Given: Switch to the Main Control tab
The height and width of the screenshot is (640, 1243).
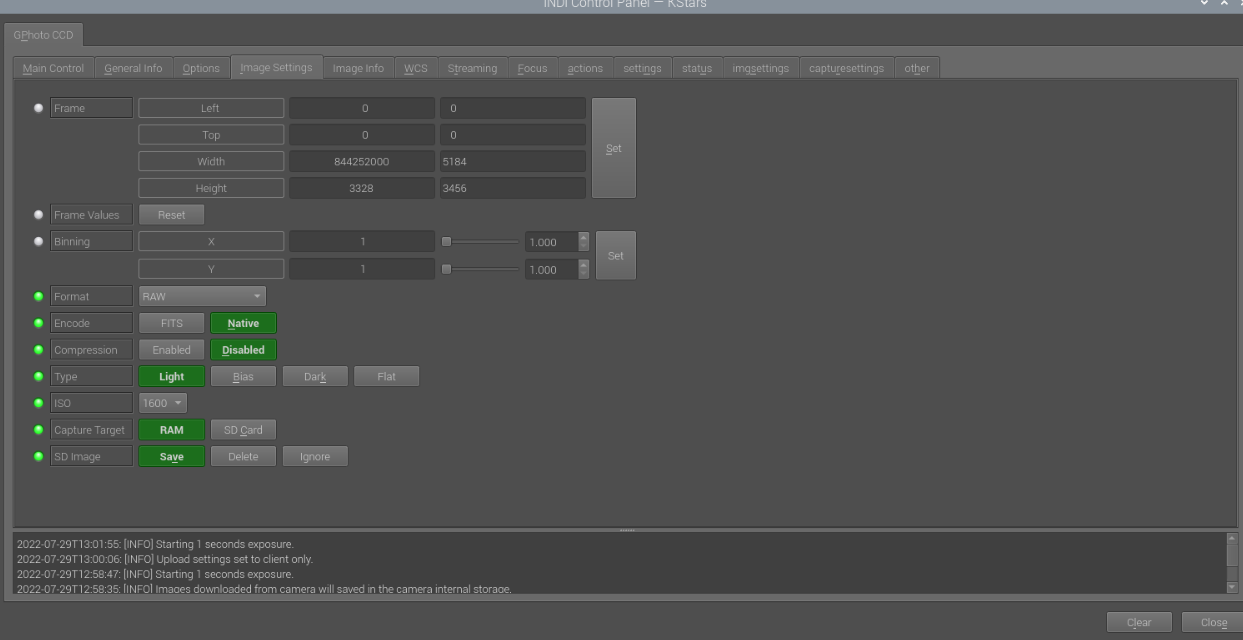Looking at the screenshot, I should (53, 68).
